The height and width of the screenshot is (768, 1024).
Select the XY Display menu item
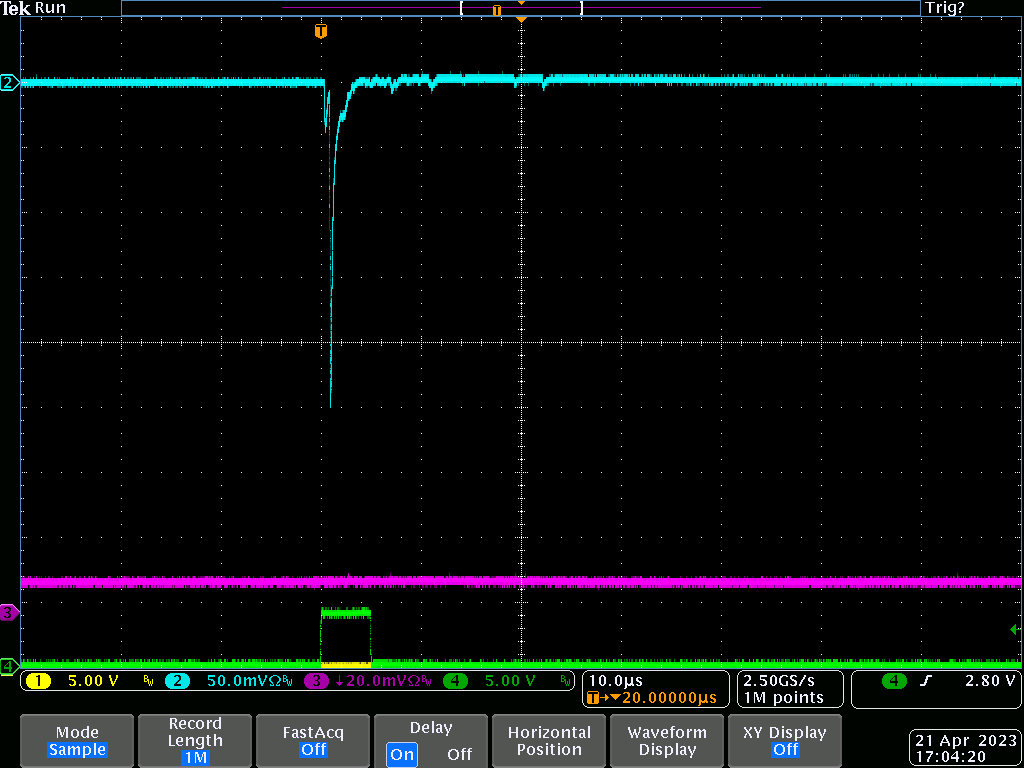click(785, 741)
